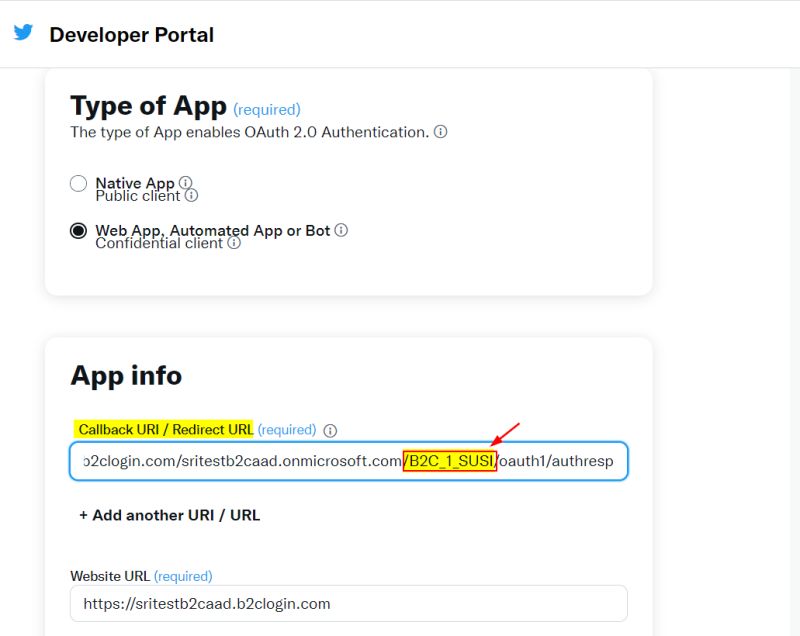Viewport: 800px width, 636px height.
Task: Click the info icon beside Native App
Action: (x=186, y=183)
